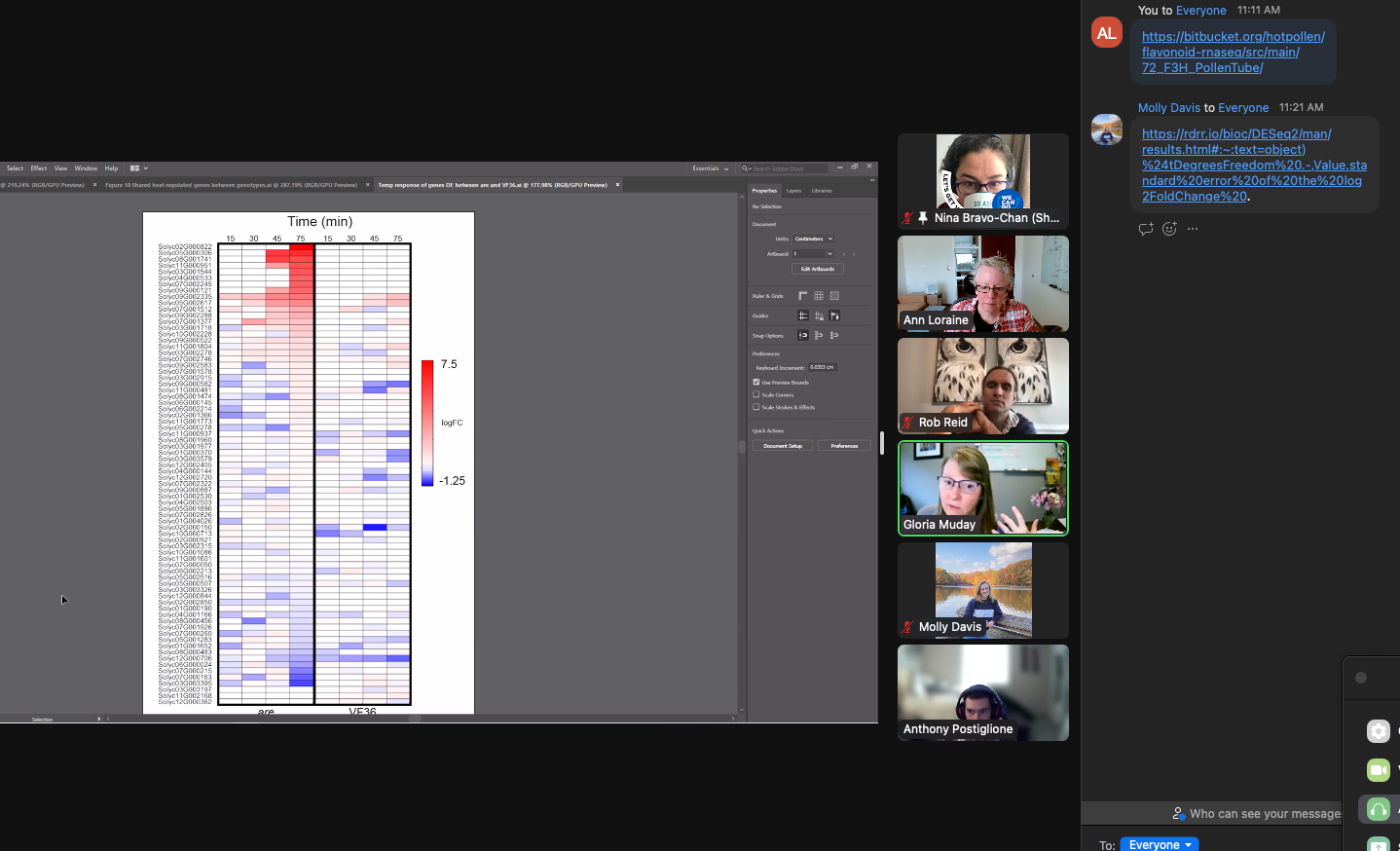Click the snap to point icon

point(803,335)
